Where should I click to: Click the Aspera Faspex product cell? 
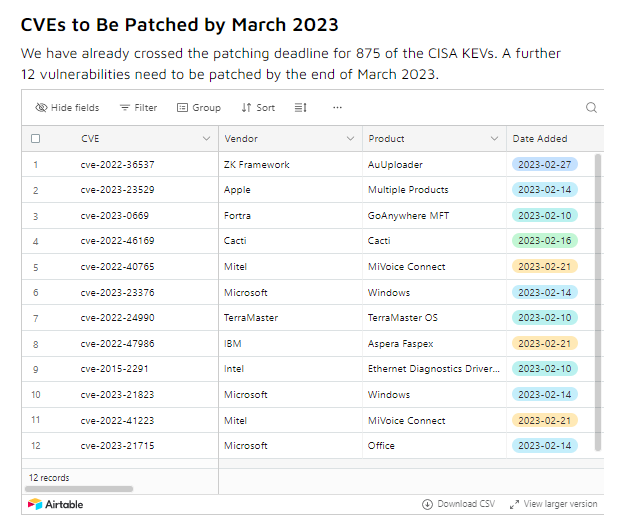(434, 343)
